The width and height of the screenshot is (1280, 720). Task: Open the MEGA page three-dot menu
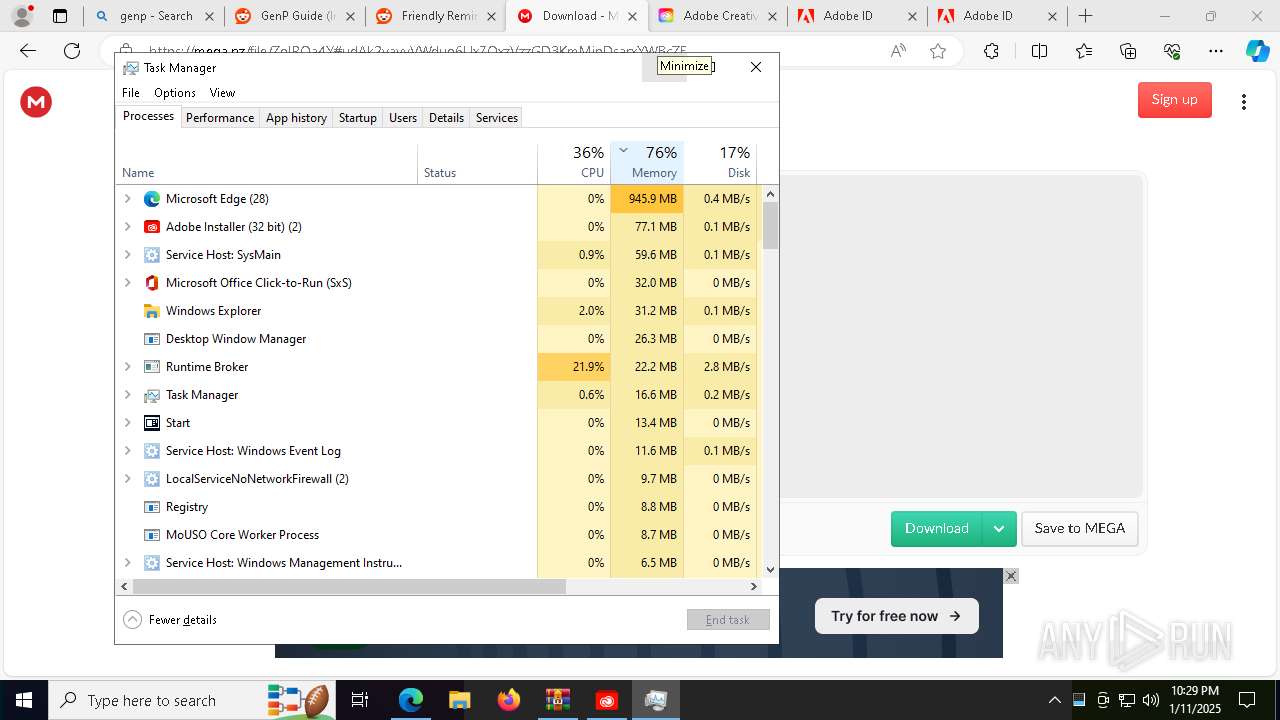(1243, 101)
